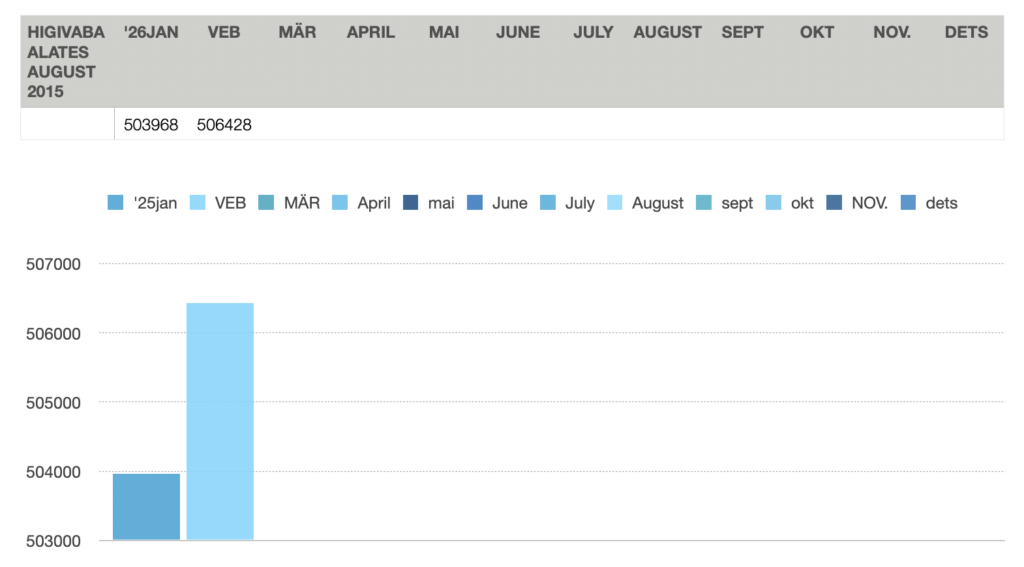Image resolution: width=1024 pixels, height=567 pixels.
Task: Toggle the okt series legend label
Action: click(802, 203)
